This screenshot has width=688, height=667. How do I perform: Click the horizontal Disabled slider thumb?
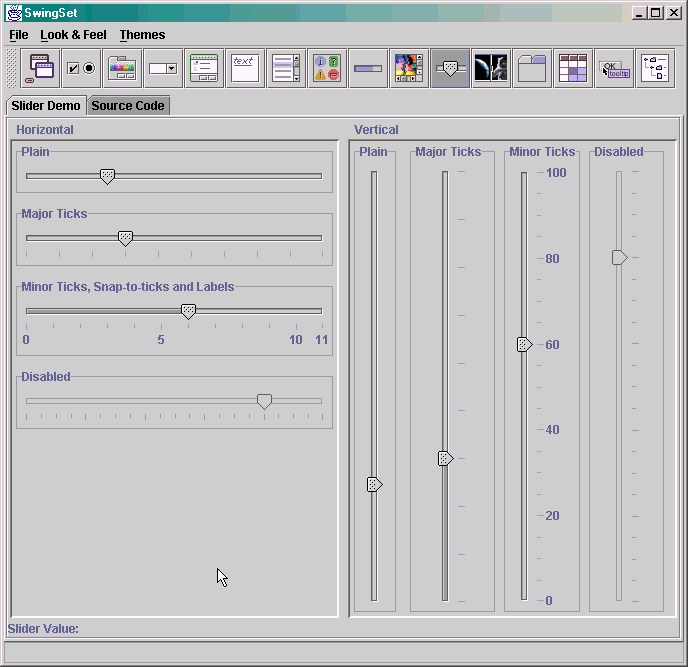(x=264, y=401)
